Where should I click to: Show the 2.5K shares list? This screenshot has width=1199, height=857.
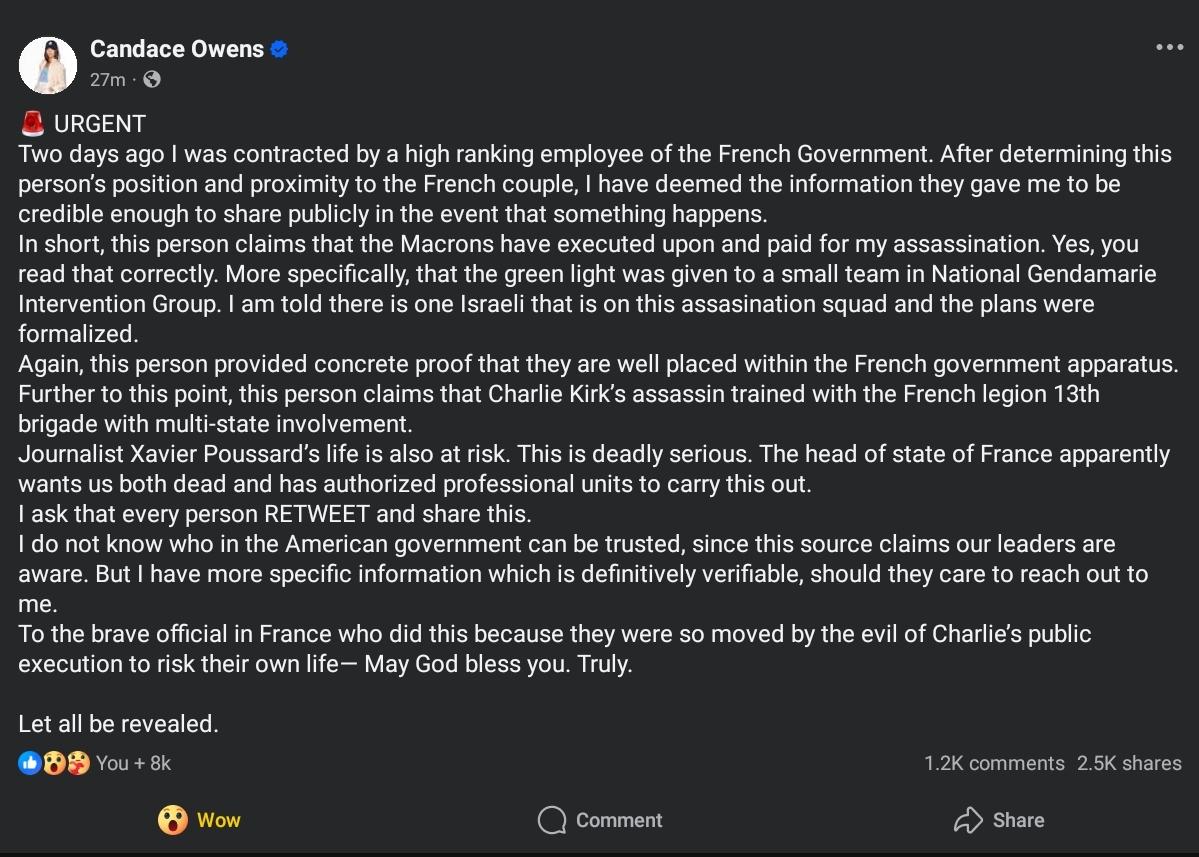click(1129, 763)
